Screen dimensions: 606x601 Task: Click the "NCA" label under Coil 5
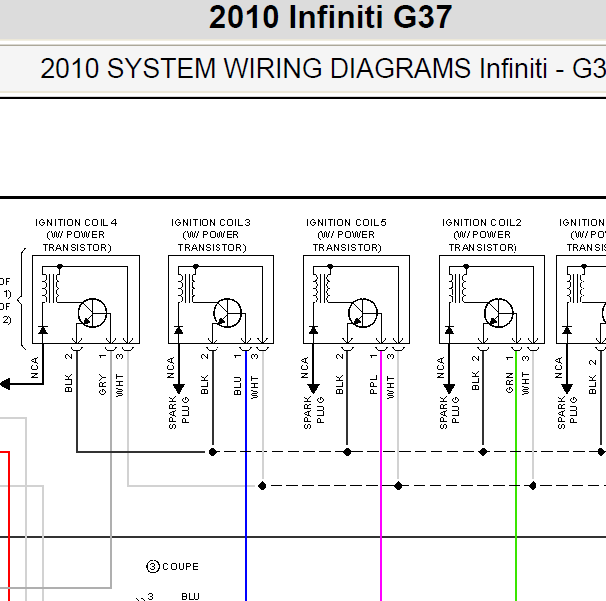(305, 368)
